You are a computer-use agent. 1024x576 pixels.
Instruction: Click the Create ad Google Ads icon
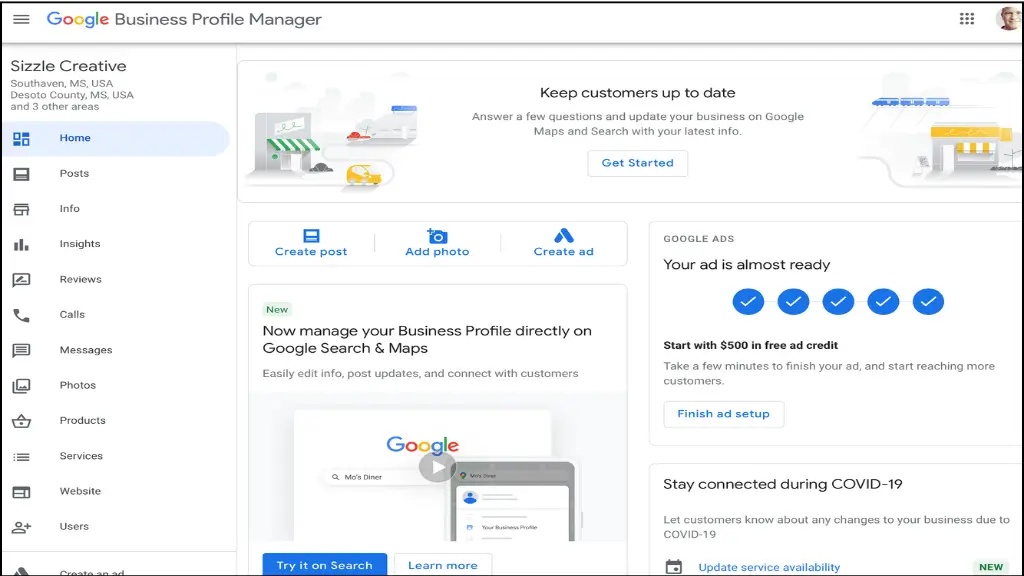point(564,235)
